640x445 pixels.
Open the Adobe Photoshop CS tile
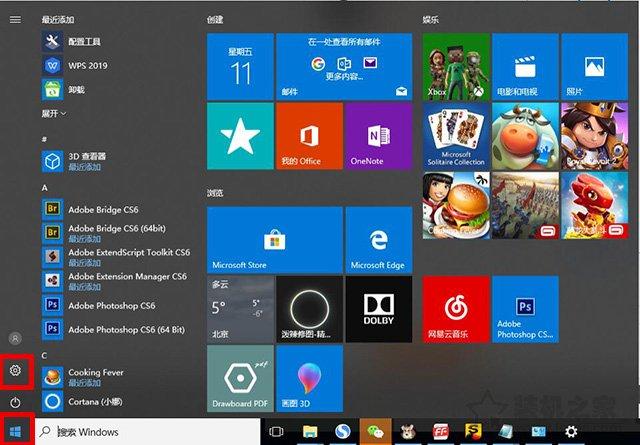pos(525,309)
